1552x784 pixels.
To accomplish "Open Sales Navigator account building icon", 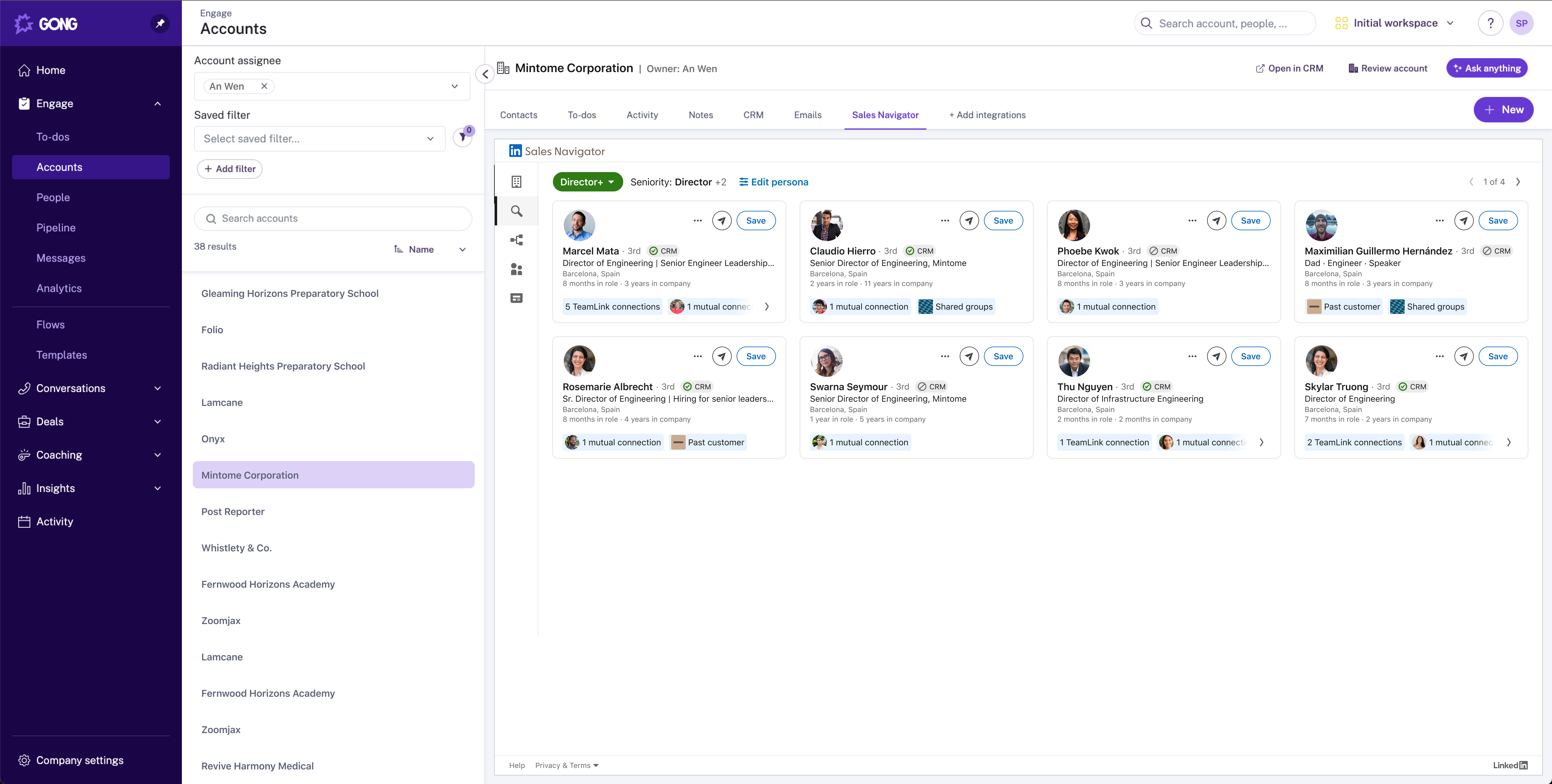I will pos(516,182).
